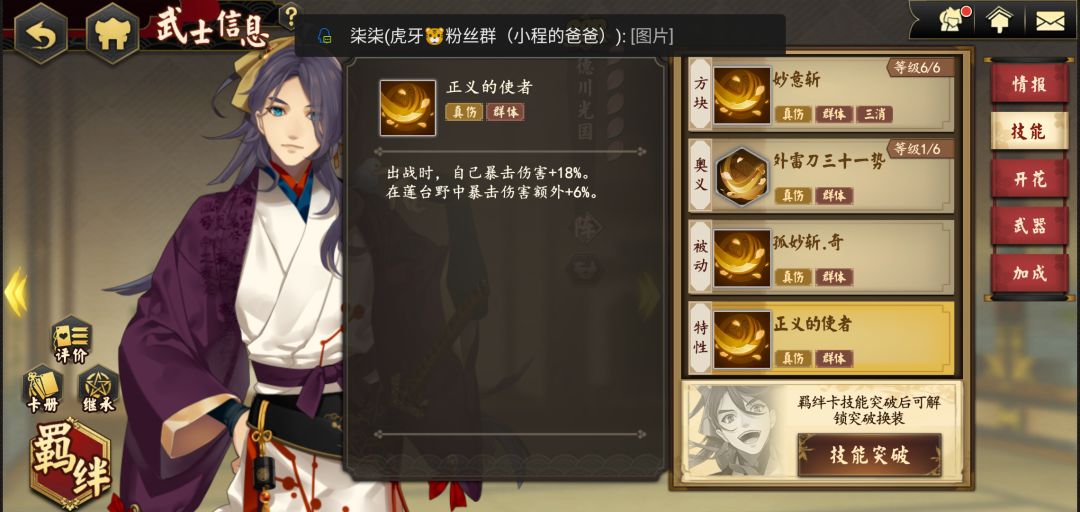Open the 加成 tab
Image resolution: width=1080 pixels, height=512 pixels.
tap(1029, 274)
